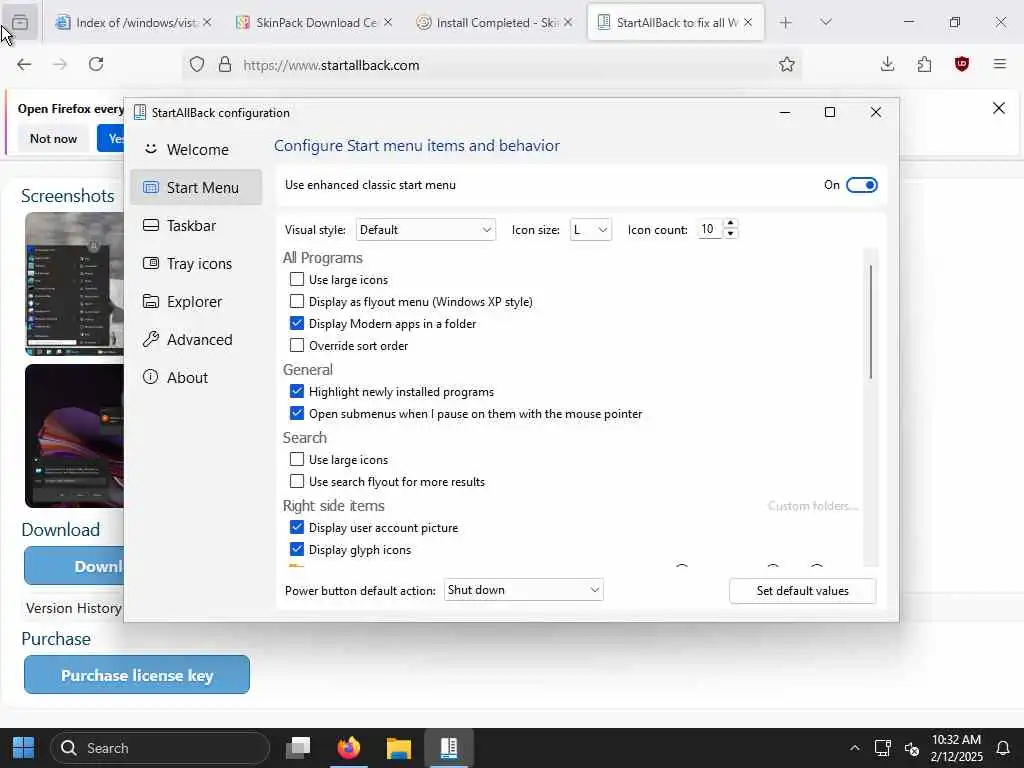This screenshot has height=768, width=1024.
Task: Show hidden tray icons chevron
Action: coord(854,748)
